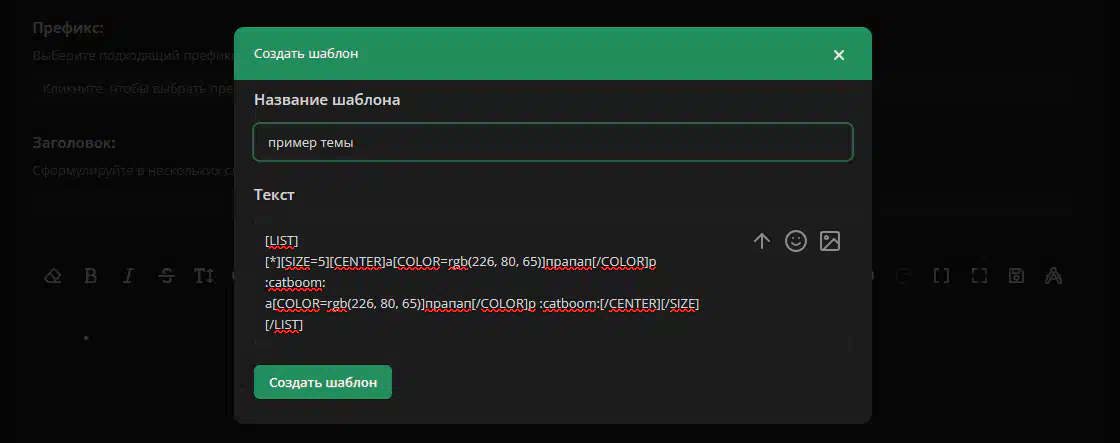1120x443 pixels.
Task: Toggle bold formatting in editor toolbar
Action: (x=90, y=276)
